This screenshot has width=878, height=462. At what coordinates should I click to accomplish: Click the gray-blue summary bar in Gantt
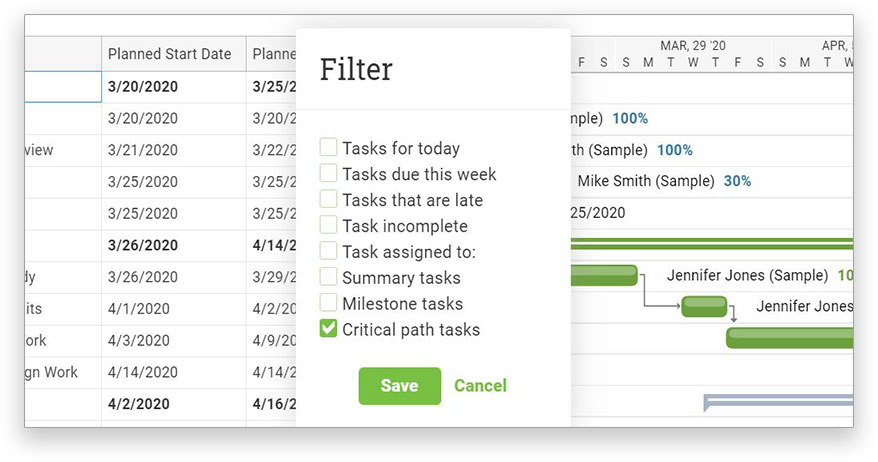[x=778, y=401]
